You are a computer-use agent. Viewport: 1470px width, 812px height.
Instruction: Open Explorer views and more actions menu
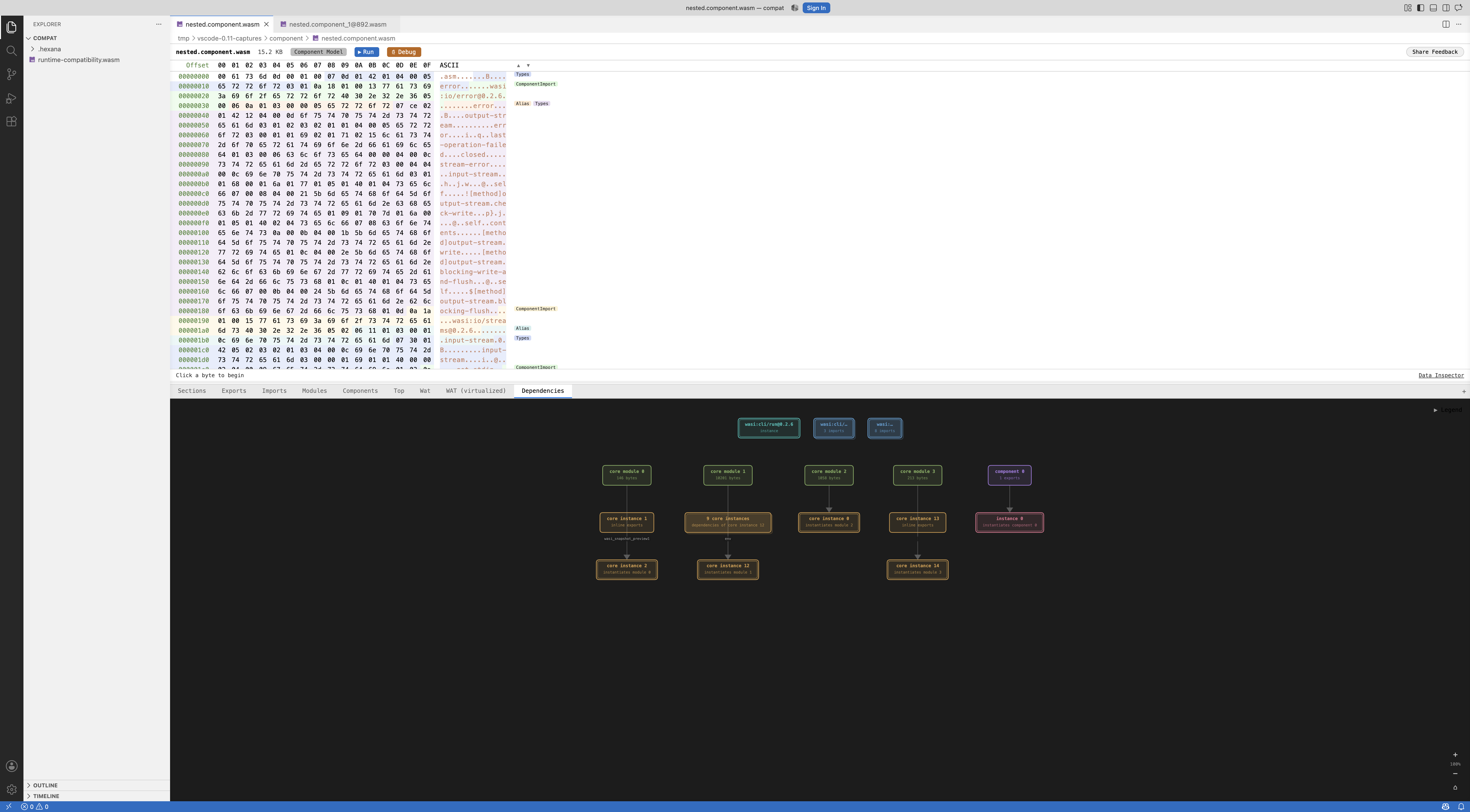tap(159, 24)
